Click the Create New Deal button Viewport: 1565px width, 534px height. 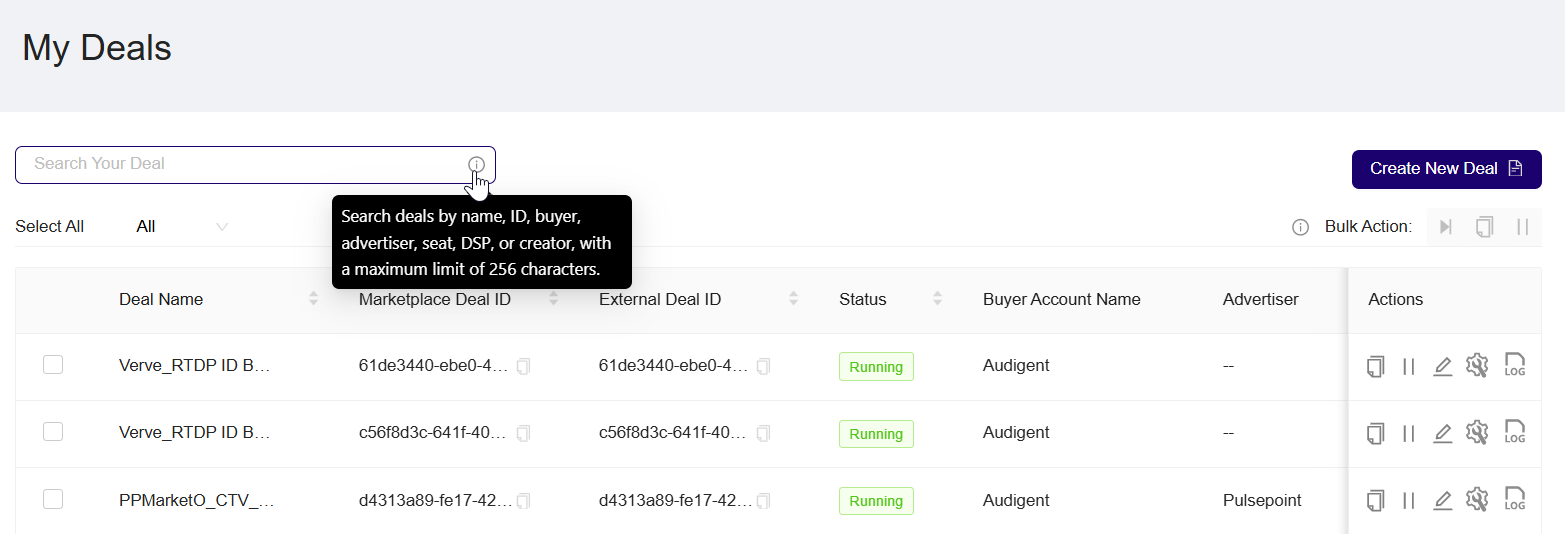(x=1446, y=169)
